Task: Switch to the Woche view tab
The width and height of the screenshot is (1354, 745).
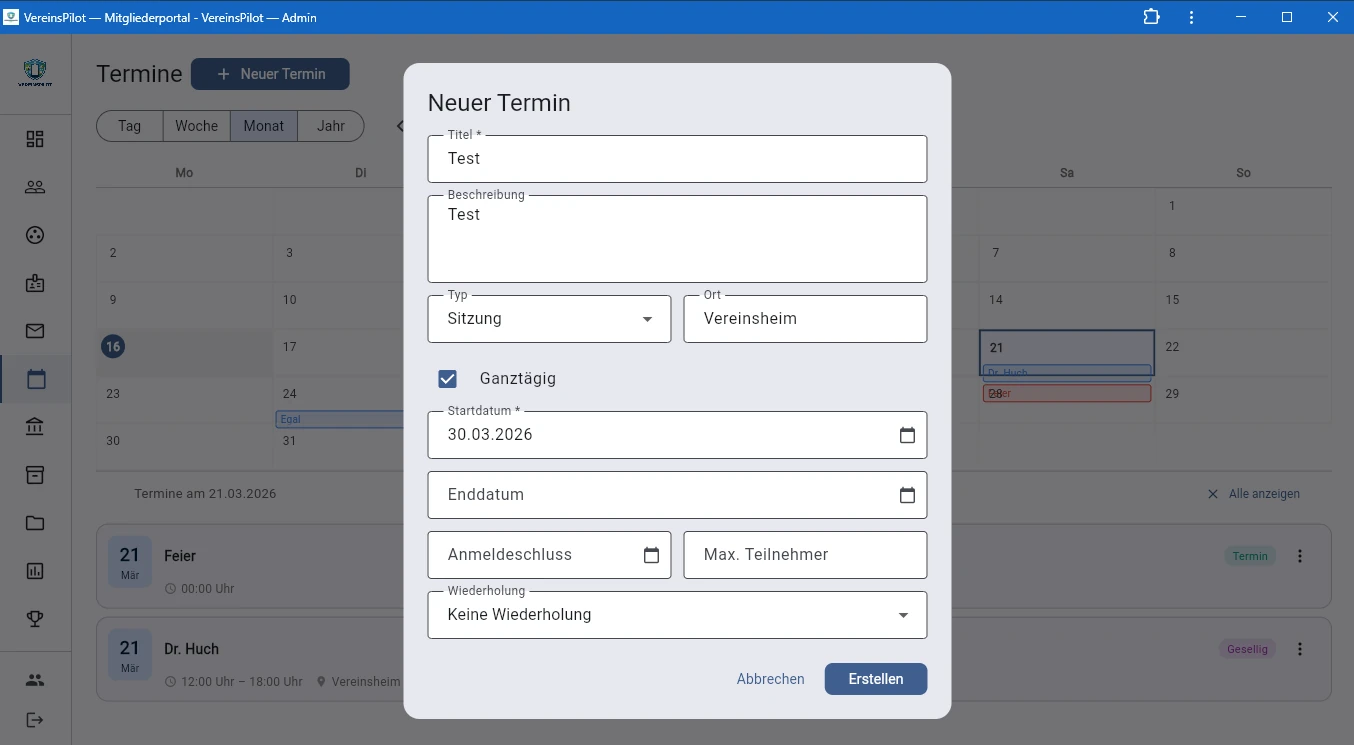Action: (x=196, y=125)
